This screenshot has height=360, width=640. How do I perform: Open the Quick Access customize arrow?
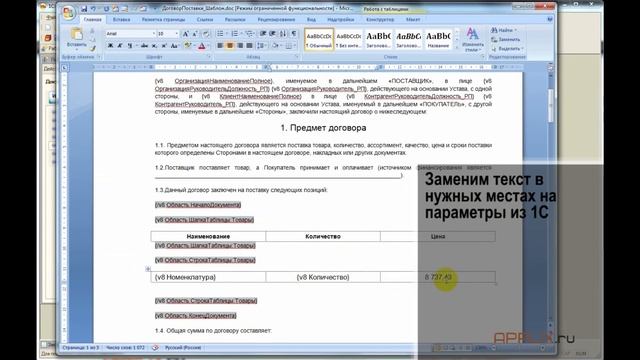[155, 9]
